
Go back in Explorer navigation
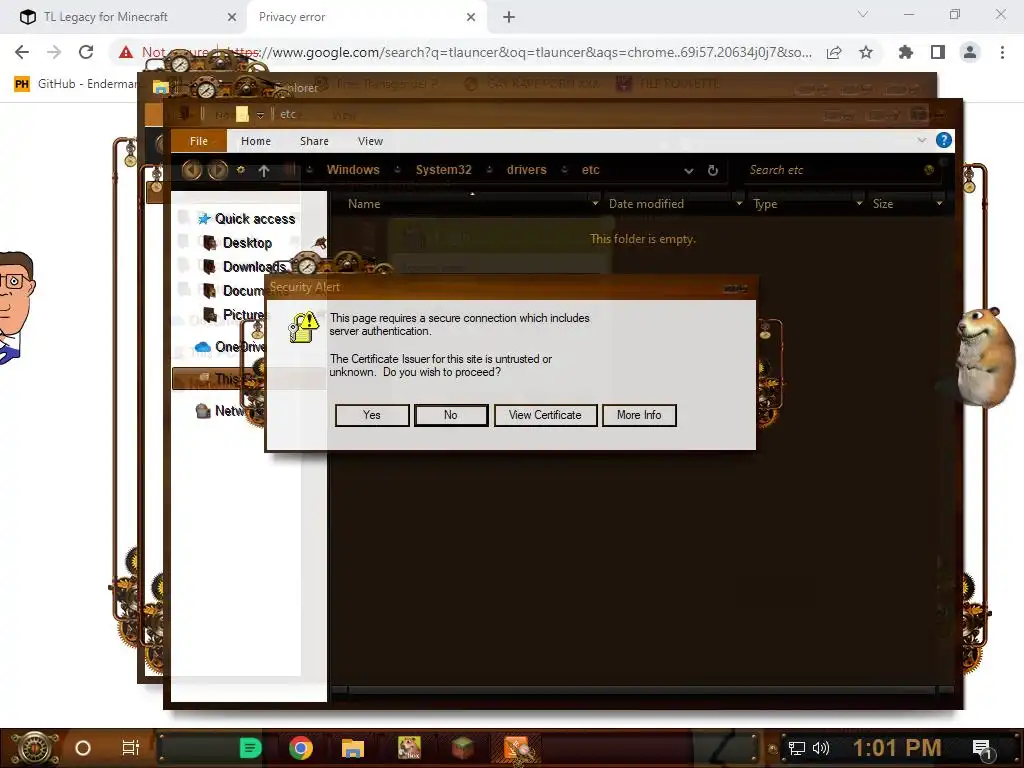191,170
